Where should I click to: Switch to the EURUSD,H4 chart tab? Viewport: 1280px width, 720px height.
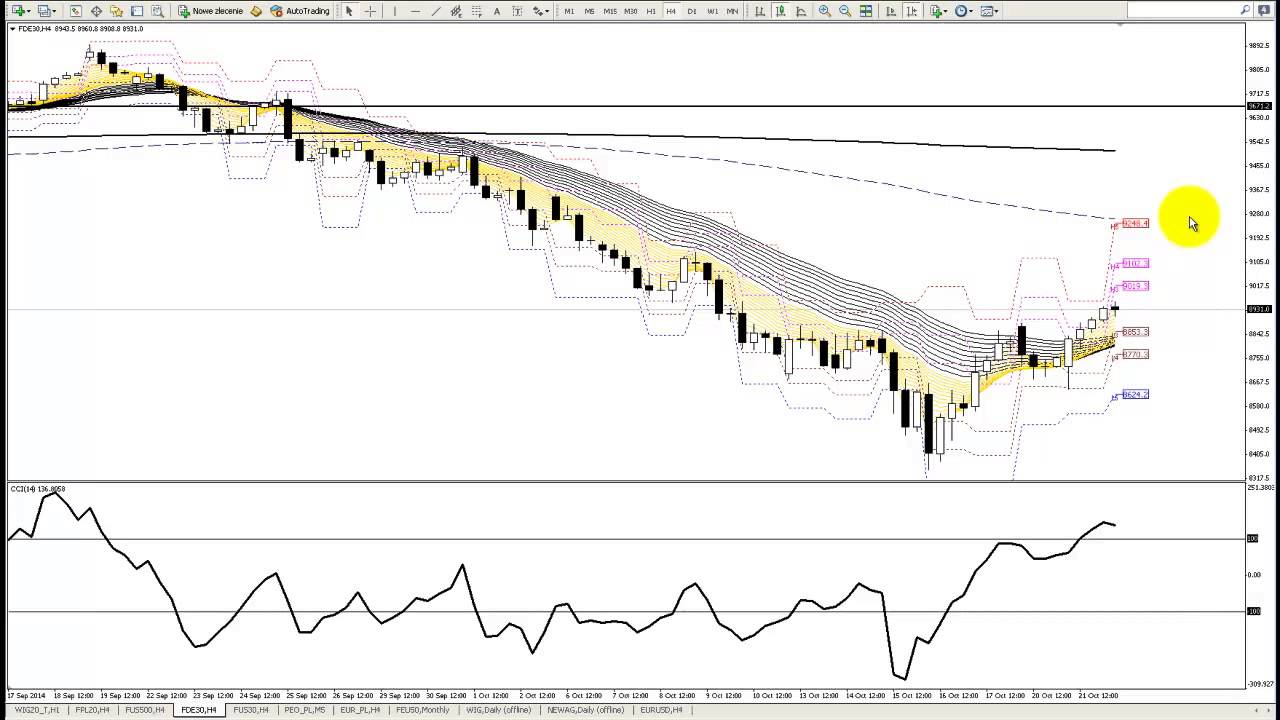coord(662,710)
